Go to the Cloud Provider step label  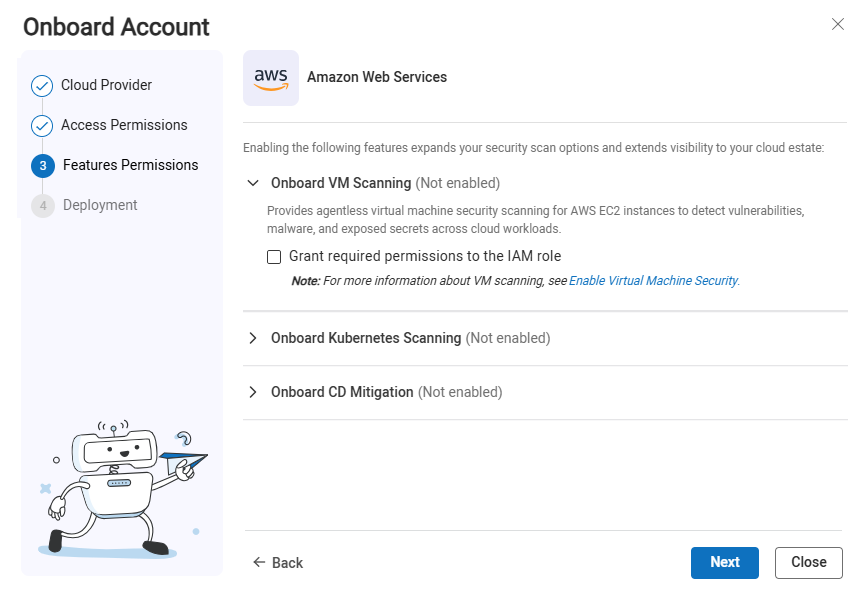107,85
